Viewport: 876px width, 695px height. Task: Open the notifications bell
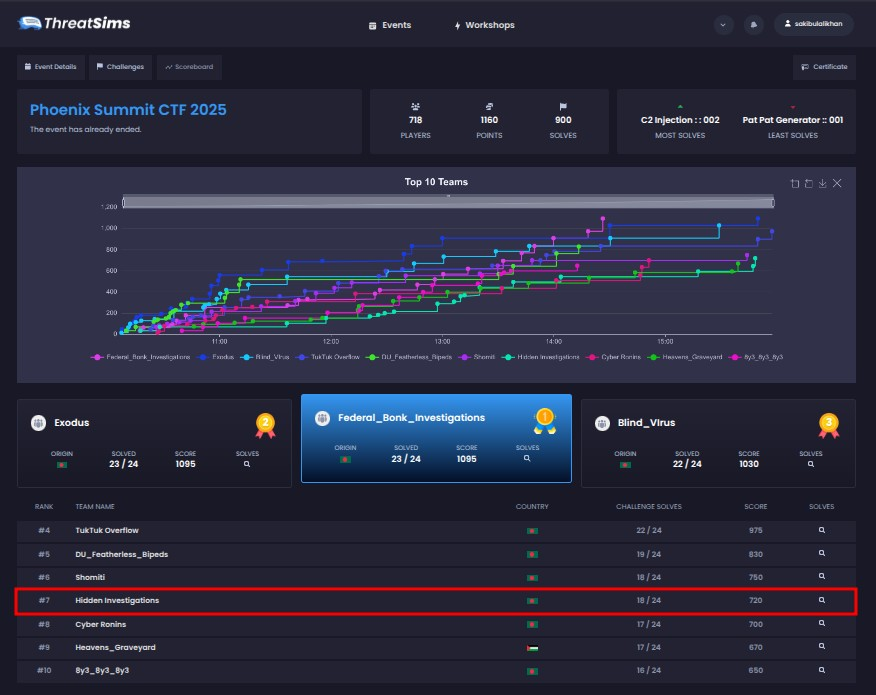[754, 25]
